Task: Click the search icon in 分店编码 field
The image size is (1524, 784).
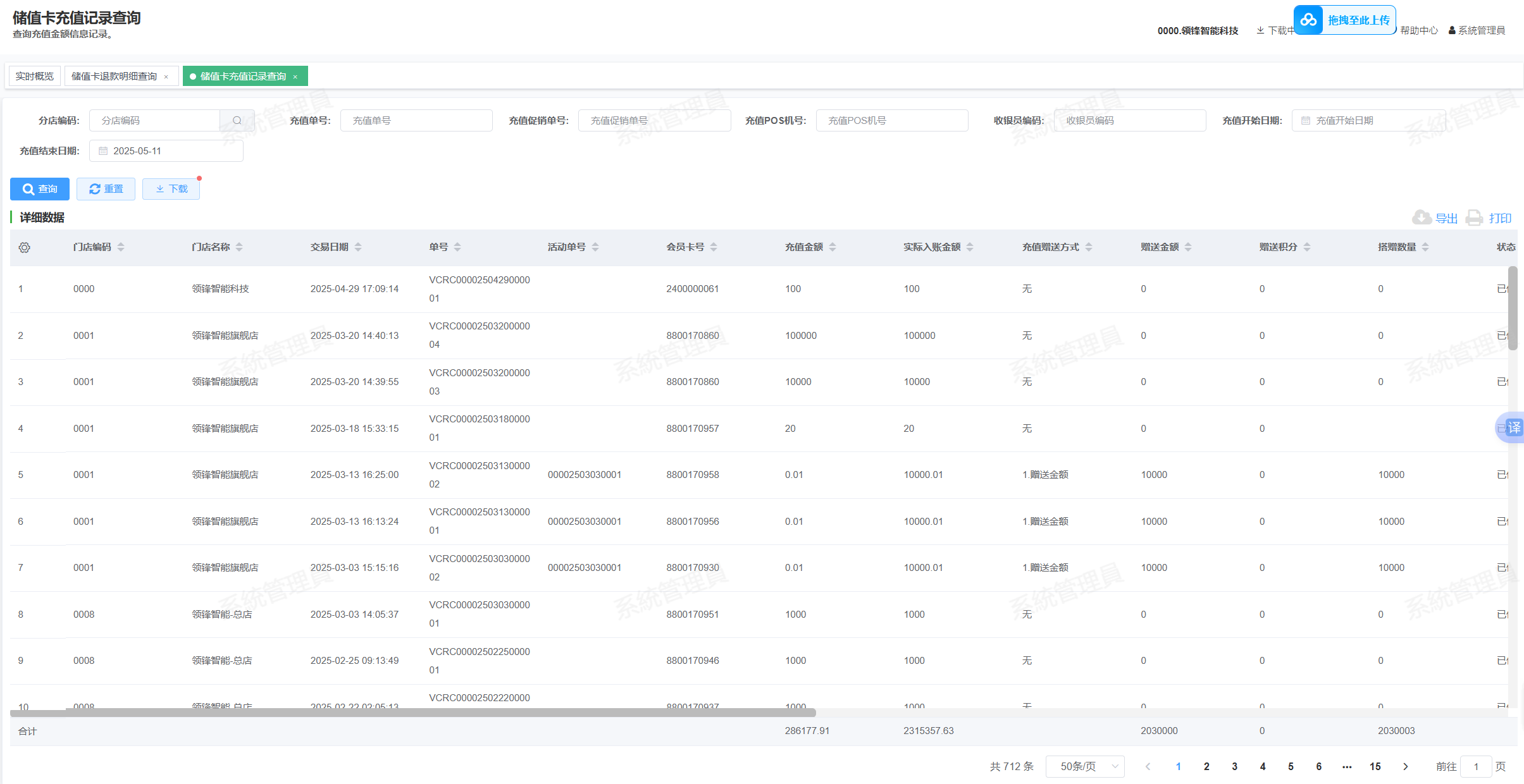Action: coord(237,121)
